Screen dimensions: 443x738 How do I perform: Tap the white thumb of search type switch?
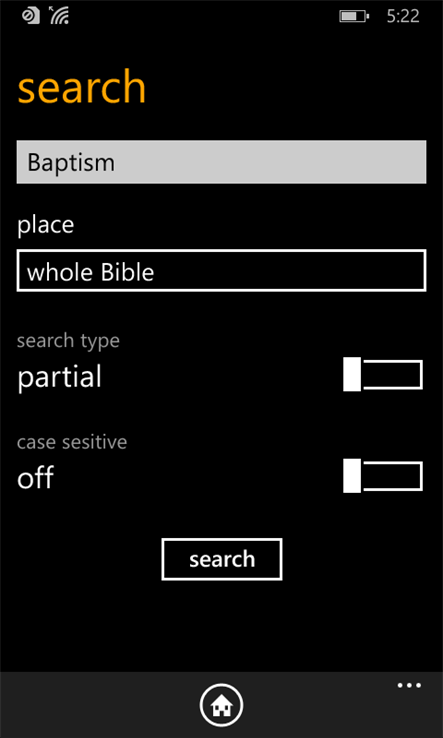pyautogui.click(x=352, y=375)
